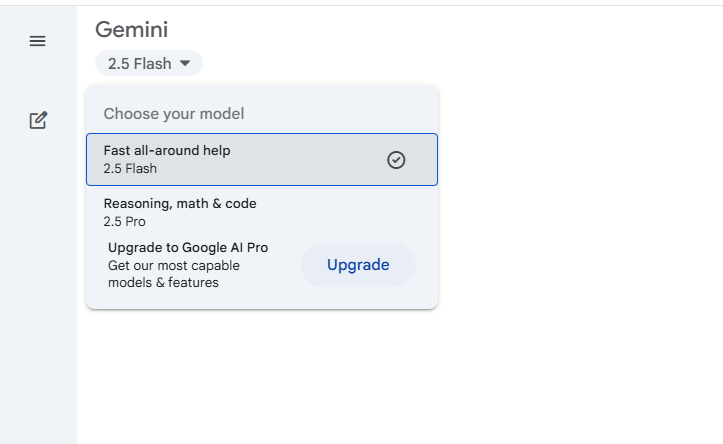This screenshot has height=444, width=723.
Task: Collapse the 2.5 Flash model picker pill
Action: (149, 63)
